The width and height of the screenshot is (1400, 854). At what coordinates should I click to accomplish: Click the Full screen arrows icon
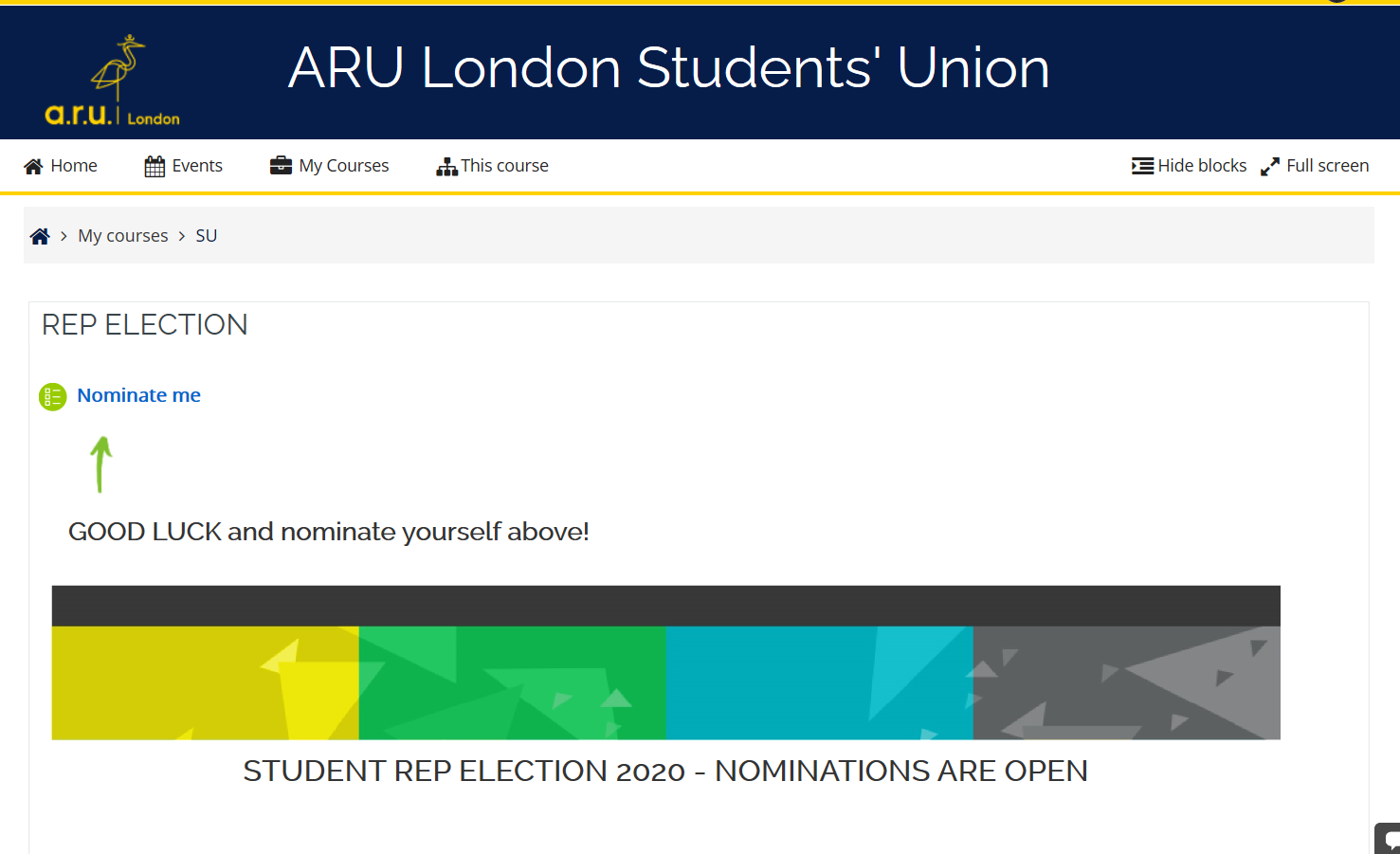1270,167
